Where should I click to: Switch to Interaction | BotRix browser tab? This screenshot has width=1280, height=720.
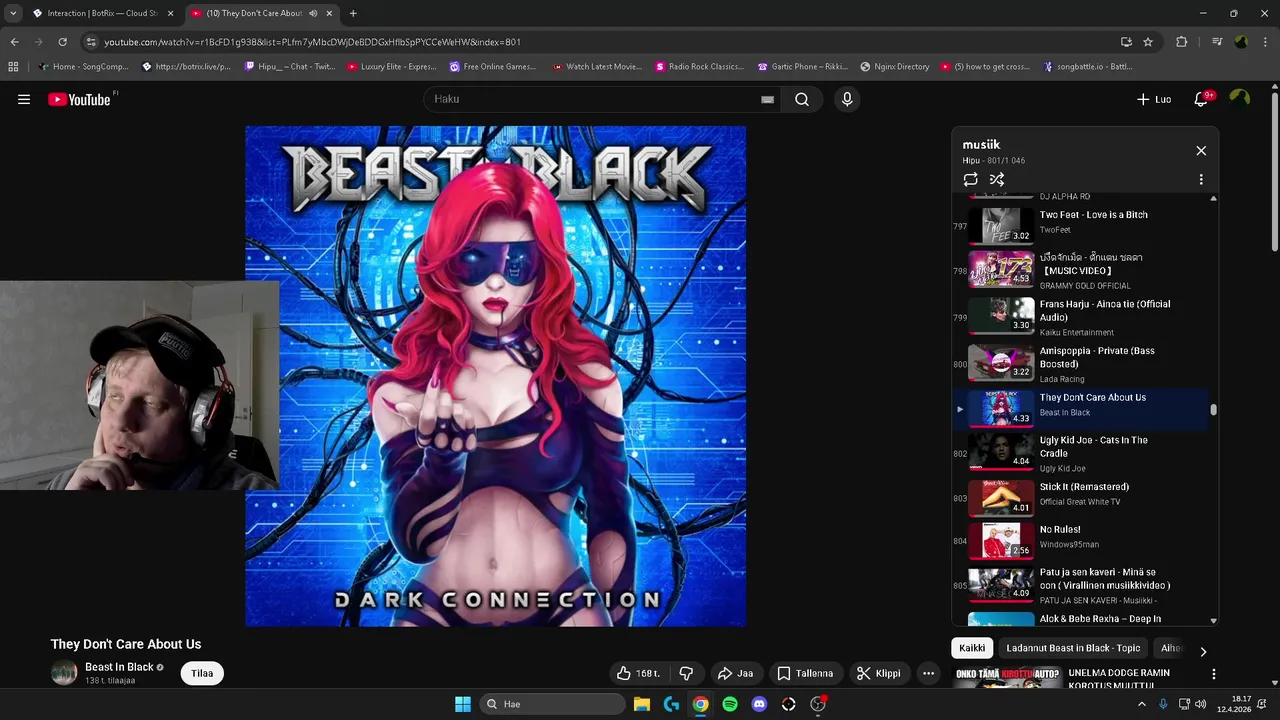(103, 13)
